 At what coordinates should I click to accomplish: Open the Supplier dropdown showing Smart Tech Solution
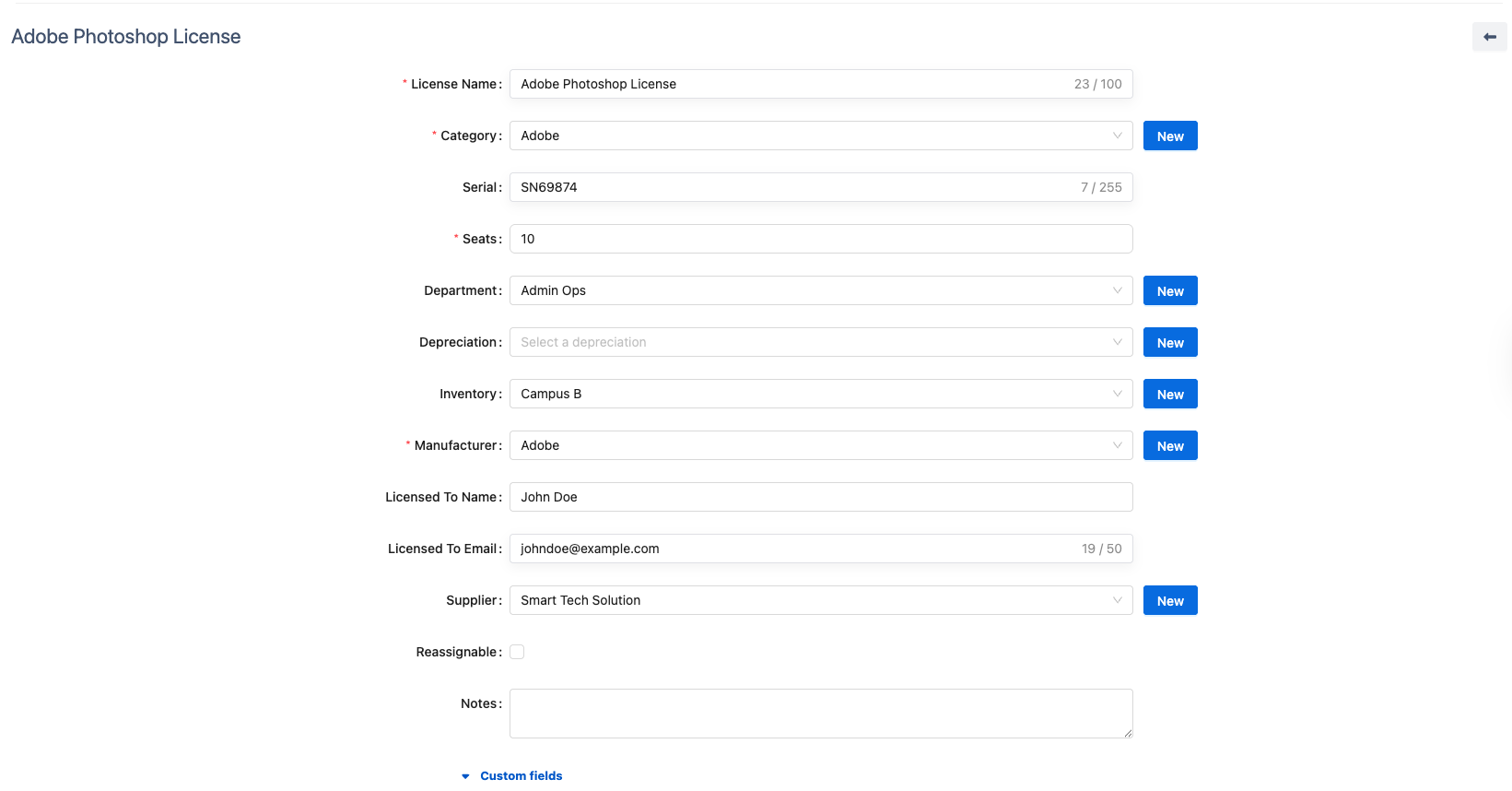(820, 600)
